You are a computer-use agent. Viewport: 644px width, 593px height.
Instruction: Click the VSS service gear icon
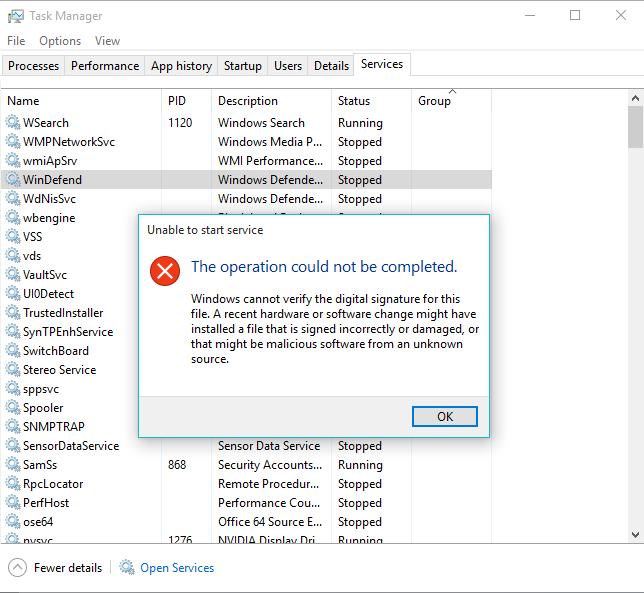[x=13, y=237]
